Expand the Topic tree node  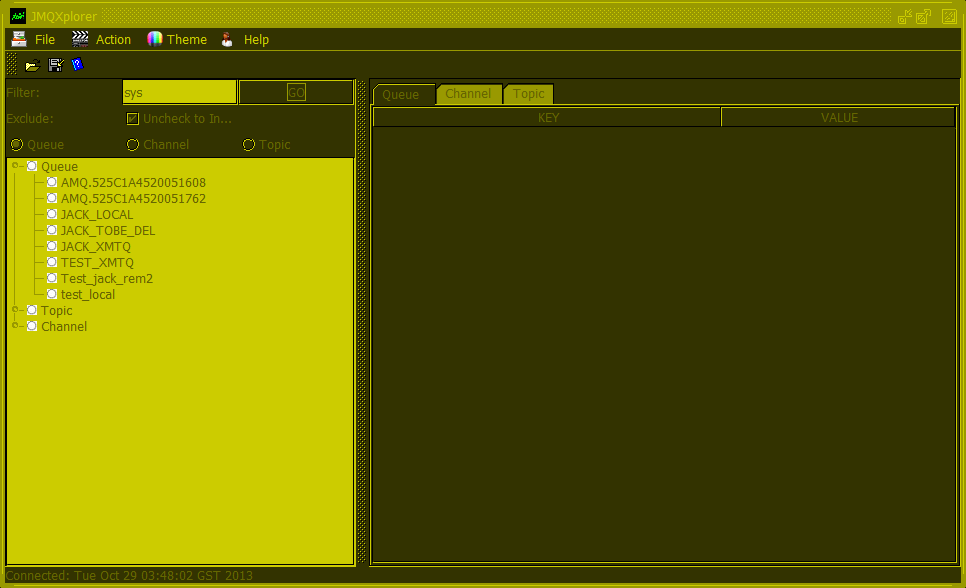(14, 310)
